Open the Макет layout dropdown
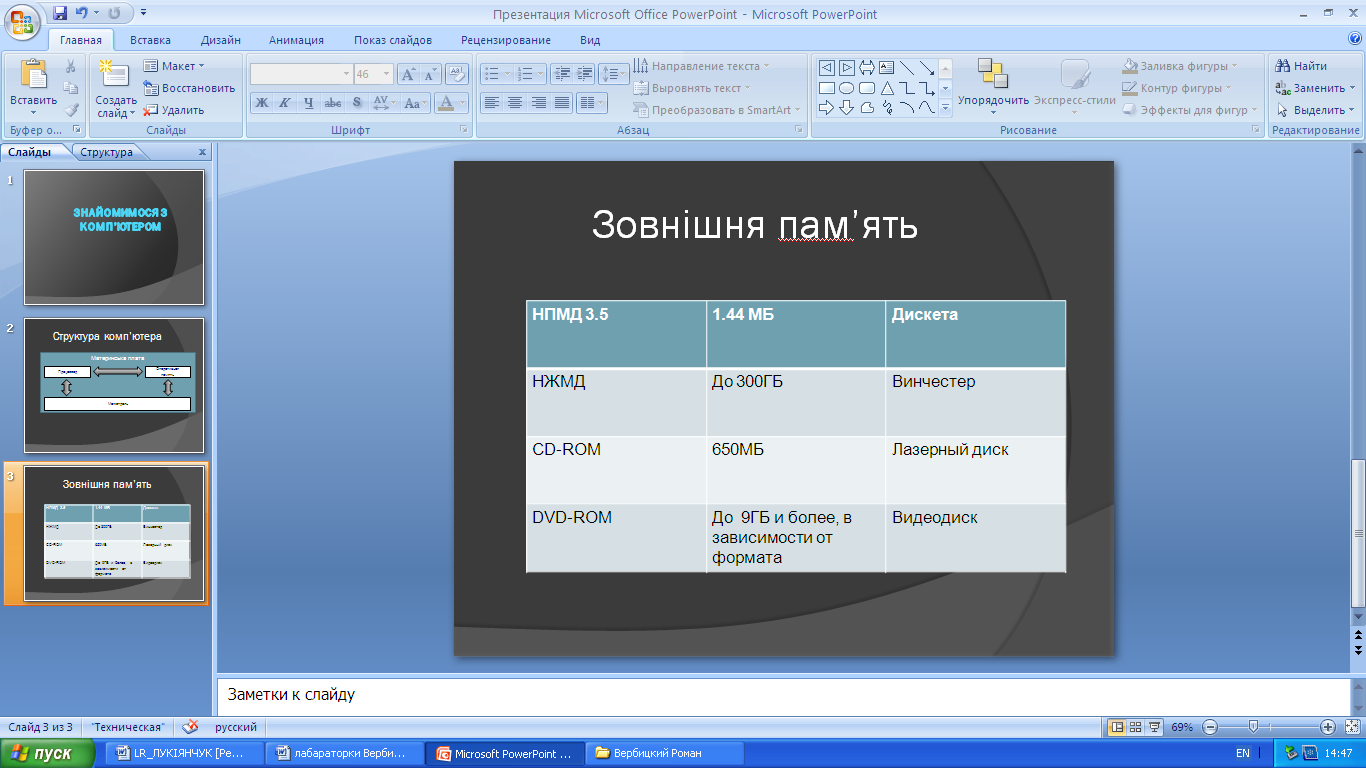This screenshot has height=768, width=1366. 174,66
